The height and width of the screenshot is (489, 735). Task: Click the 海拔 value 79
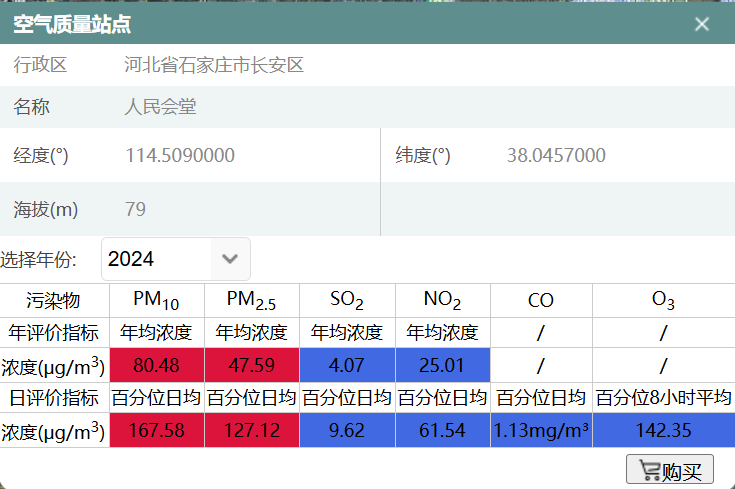[x=136, y=210]
